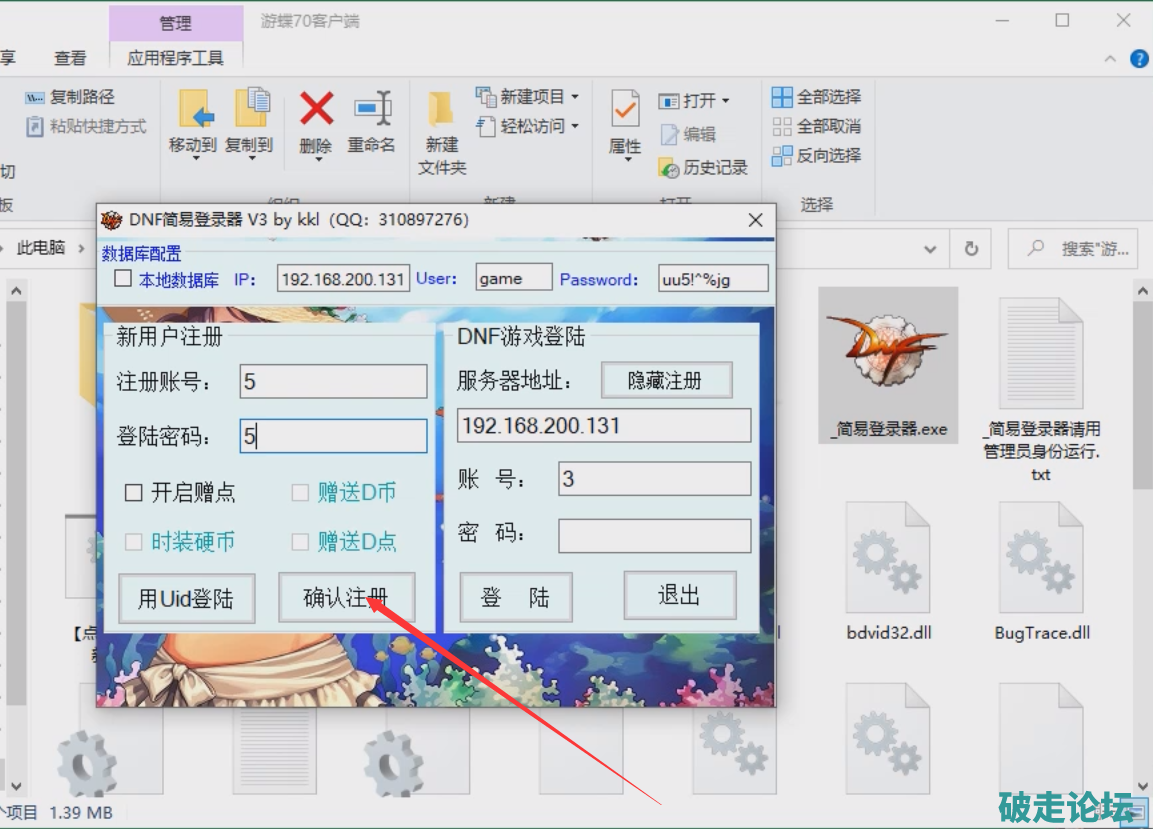
Task: Toggle the 赠送D币 checkbox
Action: [300, 493]
